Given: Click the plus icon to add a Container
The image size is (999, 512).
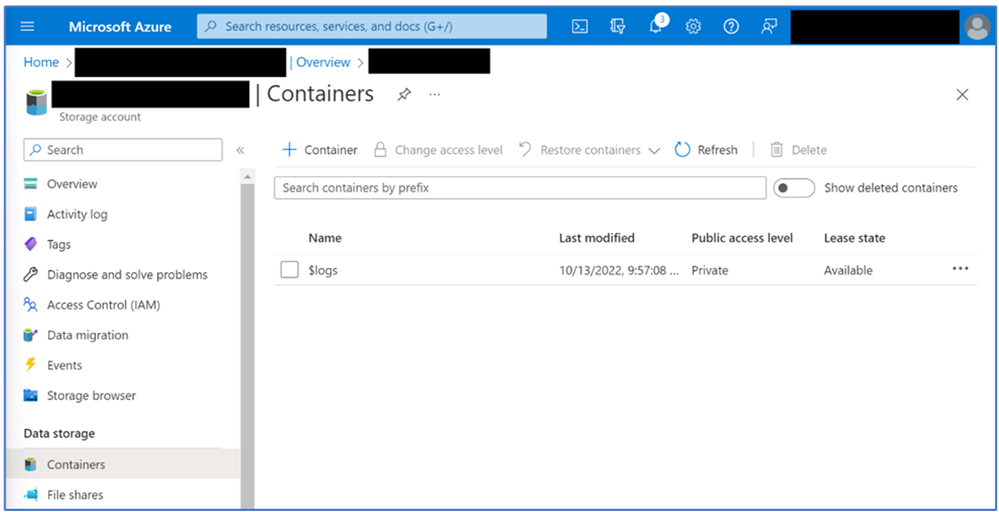Looking at the screenshot, I should [x=289, y=150].
